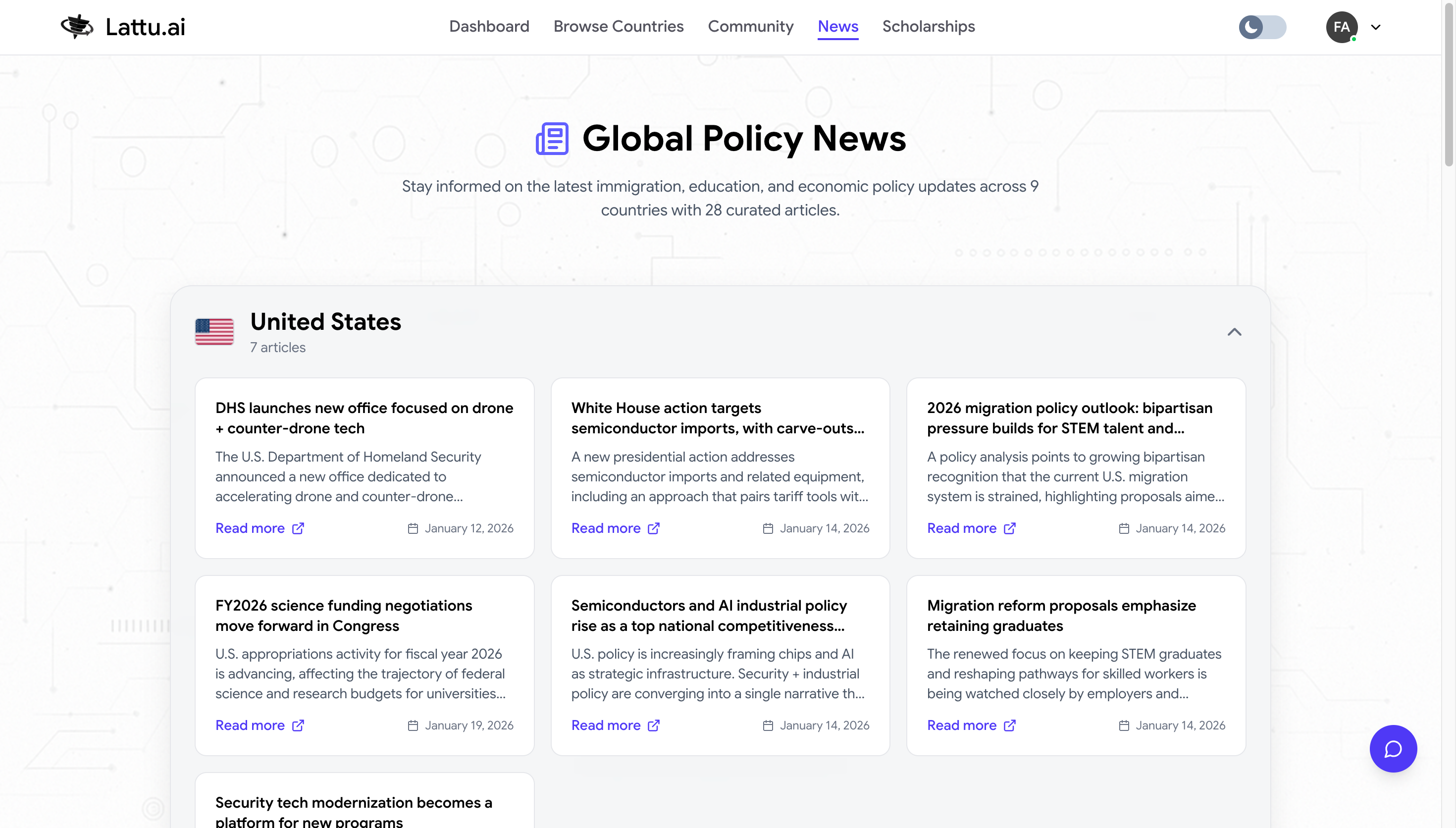The width and height of the screenshot is (1456, 828).
Task: Read more on 2026 migration policy outlook
Action: coord(961,528)
